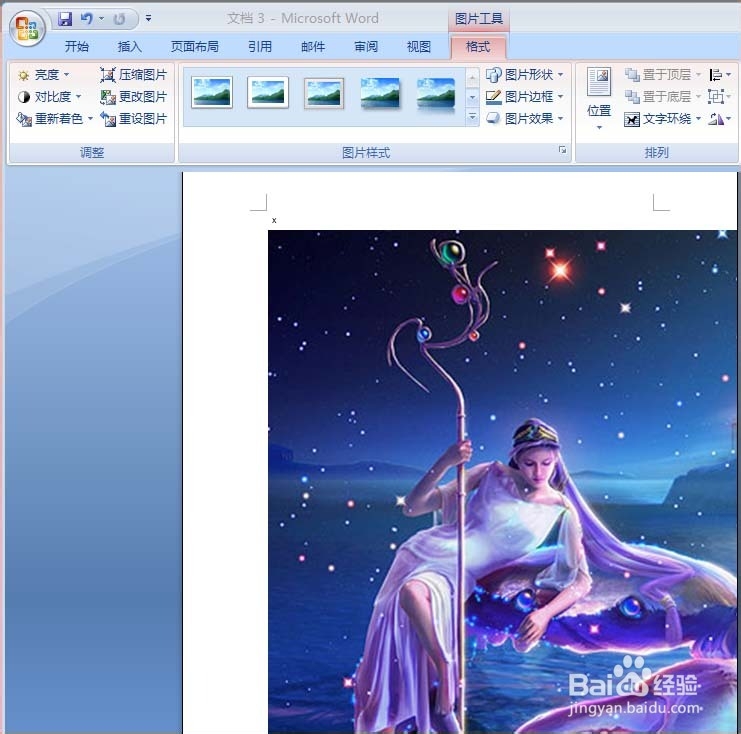Image resolution: width=741 pixels, height=734 pixels.
Task: Click the 图片形状 shape icon
Action: pyautogui.click(x=493, y=75)
